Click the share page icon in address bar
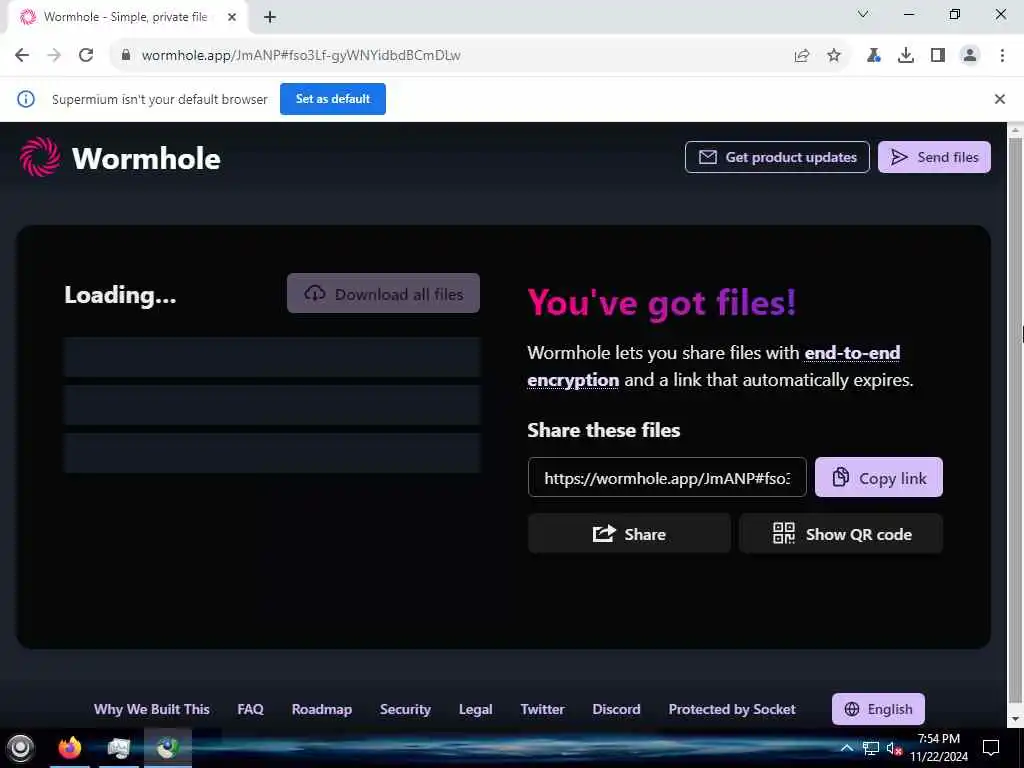Viewport: 1024px width, 768px height. click(x=801, y=56)
